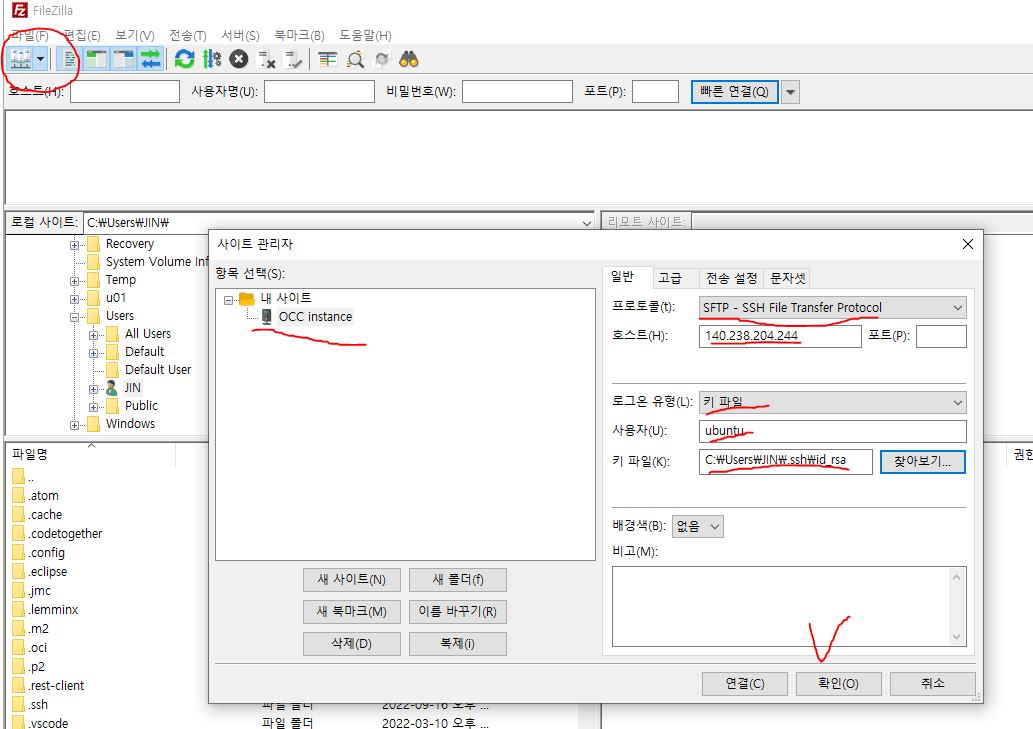Expand the Recovery folder in local tree
Viewport: 1033px width, 729px height.
(x=74, y=245)
